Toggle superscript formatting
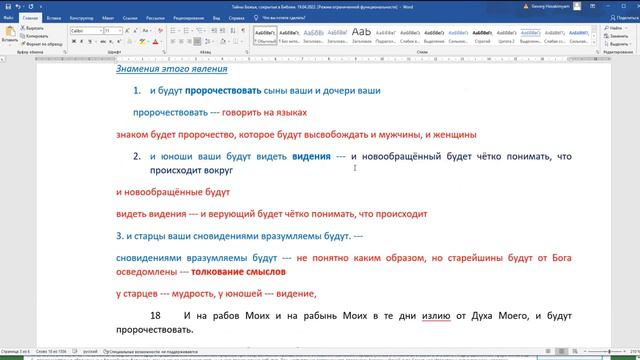Viewport: 640px width, 360px height. (x=119, y=42)
